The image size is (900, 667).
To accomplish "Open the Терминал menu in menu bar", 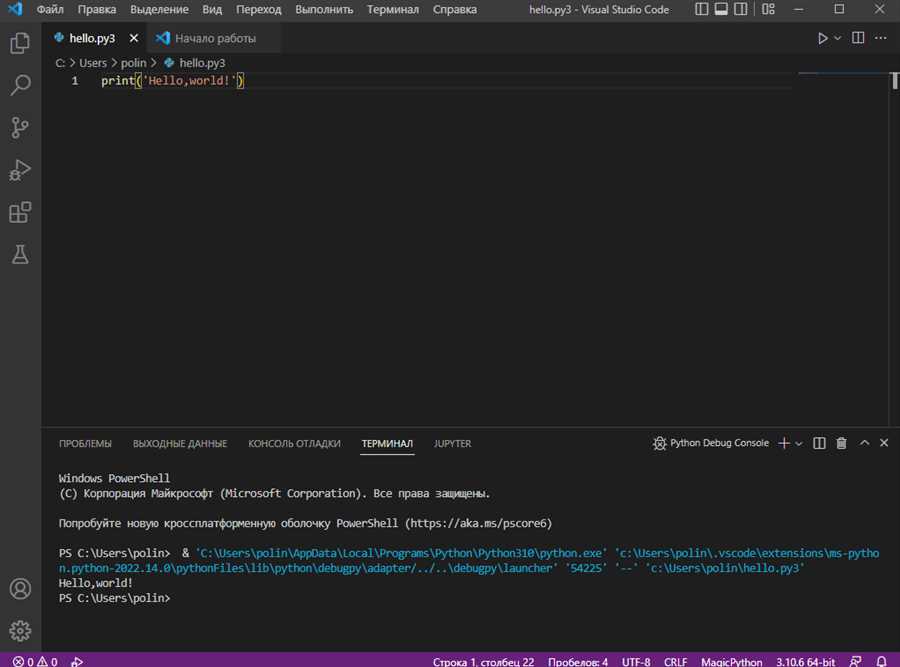I will [393, 10].
